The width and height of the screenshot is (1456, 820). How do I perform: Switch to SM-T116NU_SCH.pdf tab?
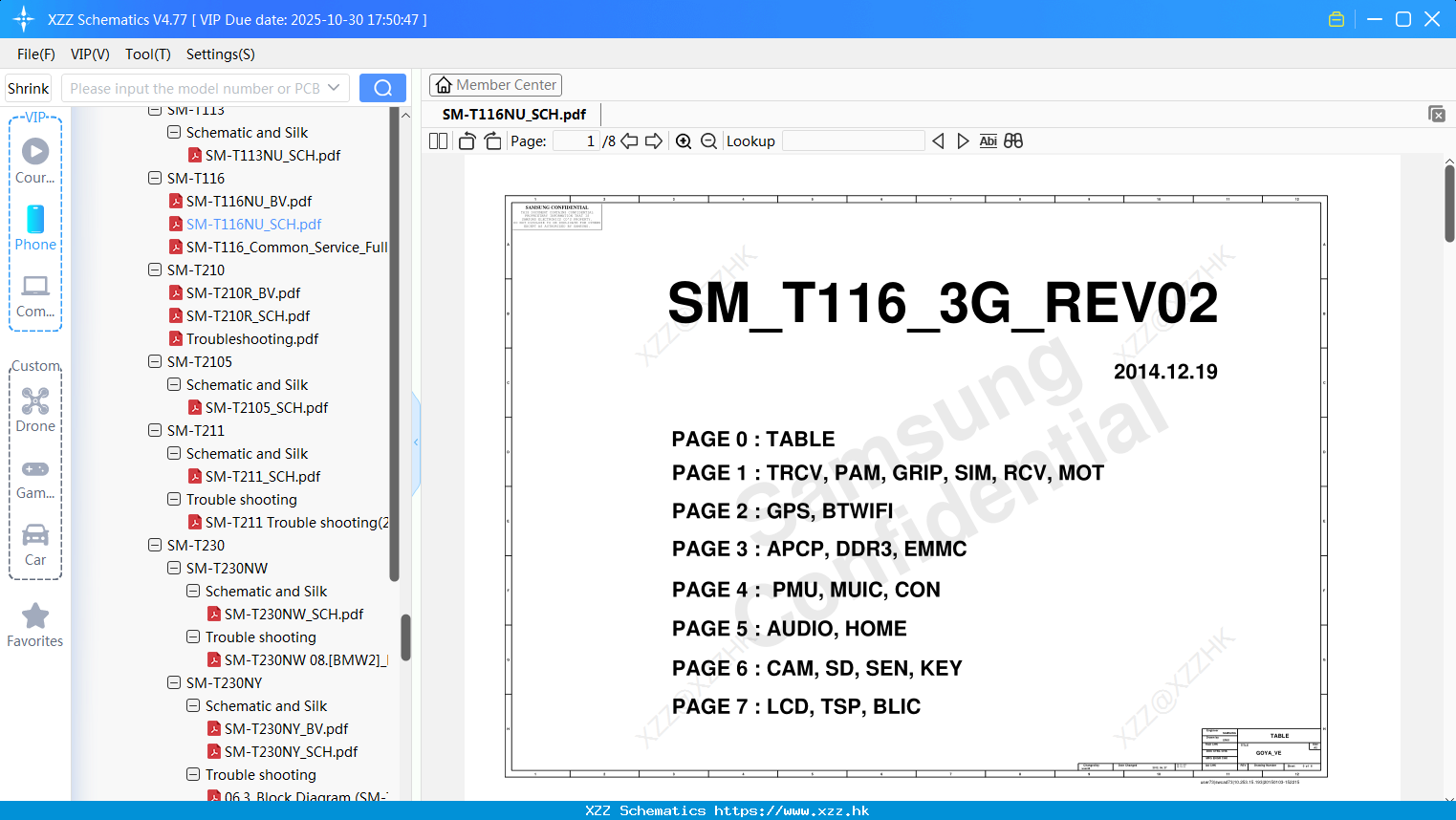pyautogui.click(x=514, y=114)
